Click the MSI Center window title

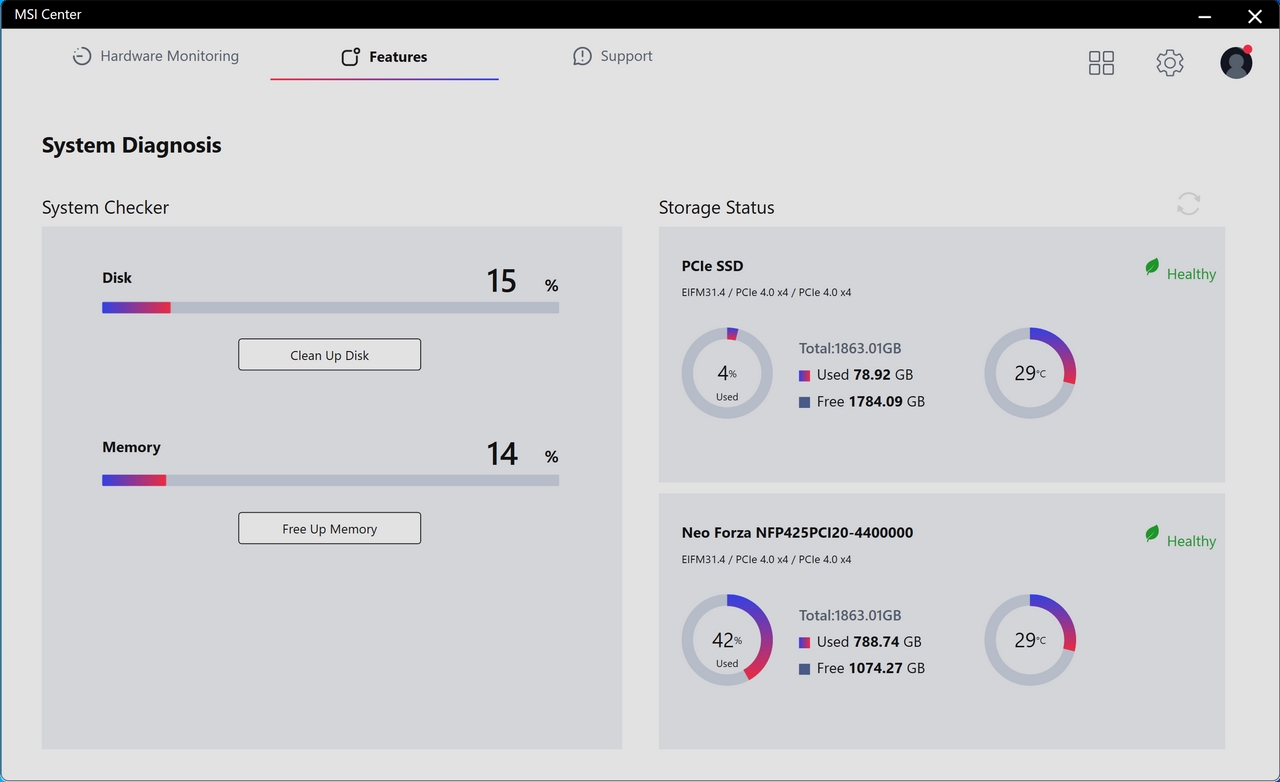tap(48, 14)
